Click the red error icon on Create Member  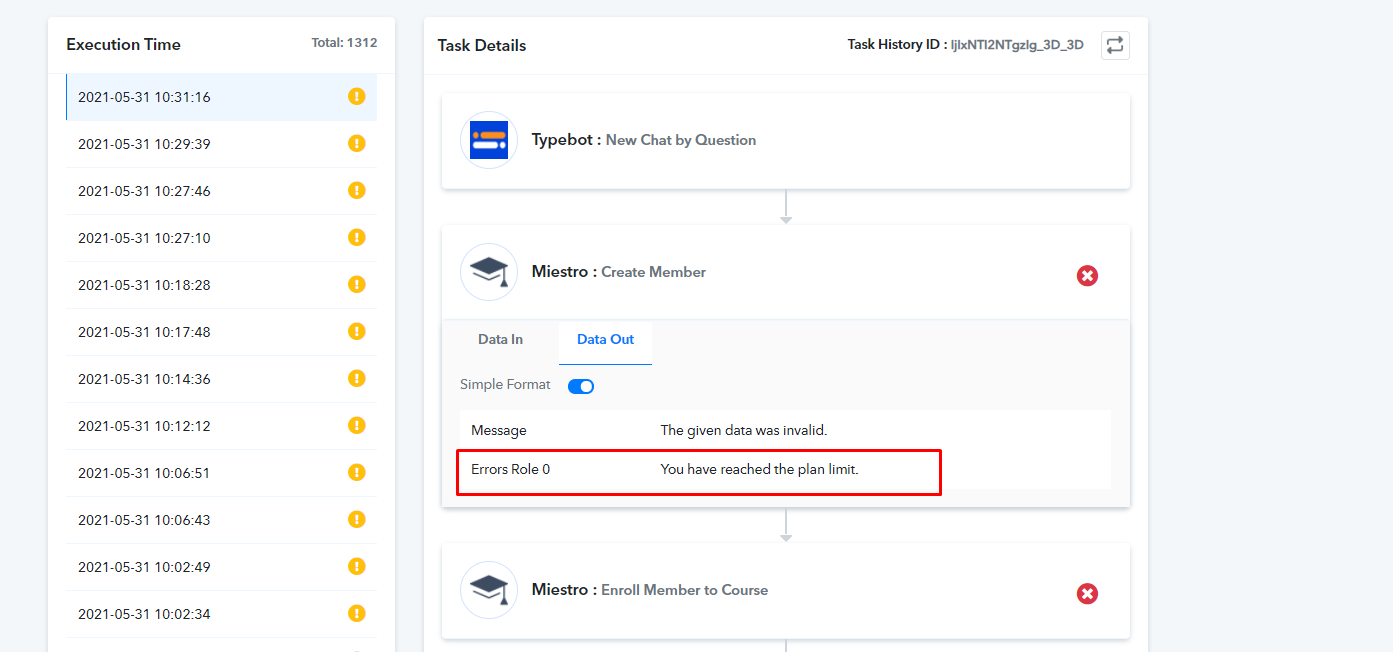coord(1087,275)
